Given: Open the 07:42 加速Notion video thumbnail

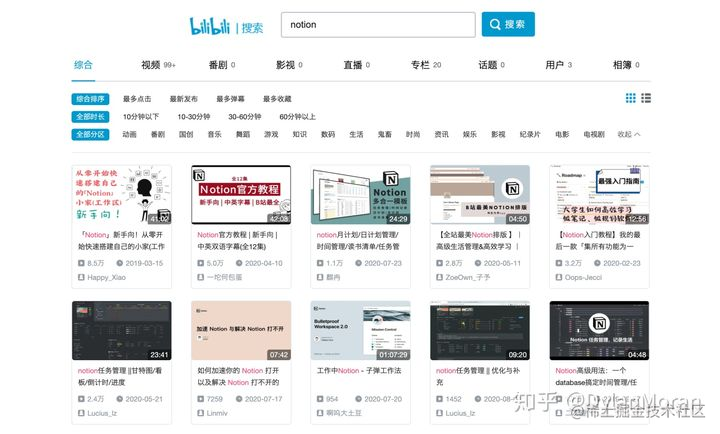Looking at the screenshot, I should coord(241,331).
